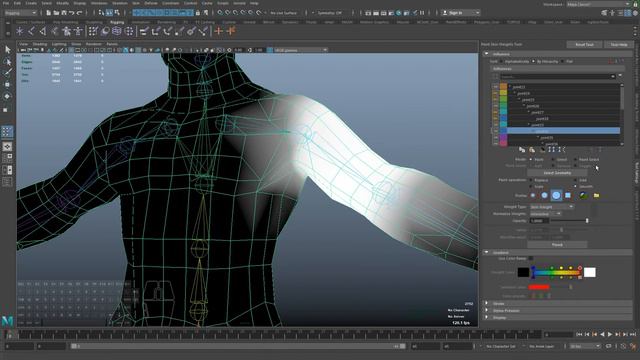Click the Play Forward button
Viewport: 640px width, 360px height.
610,334
